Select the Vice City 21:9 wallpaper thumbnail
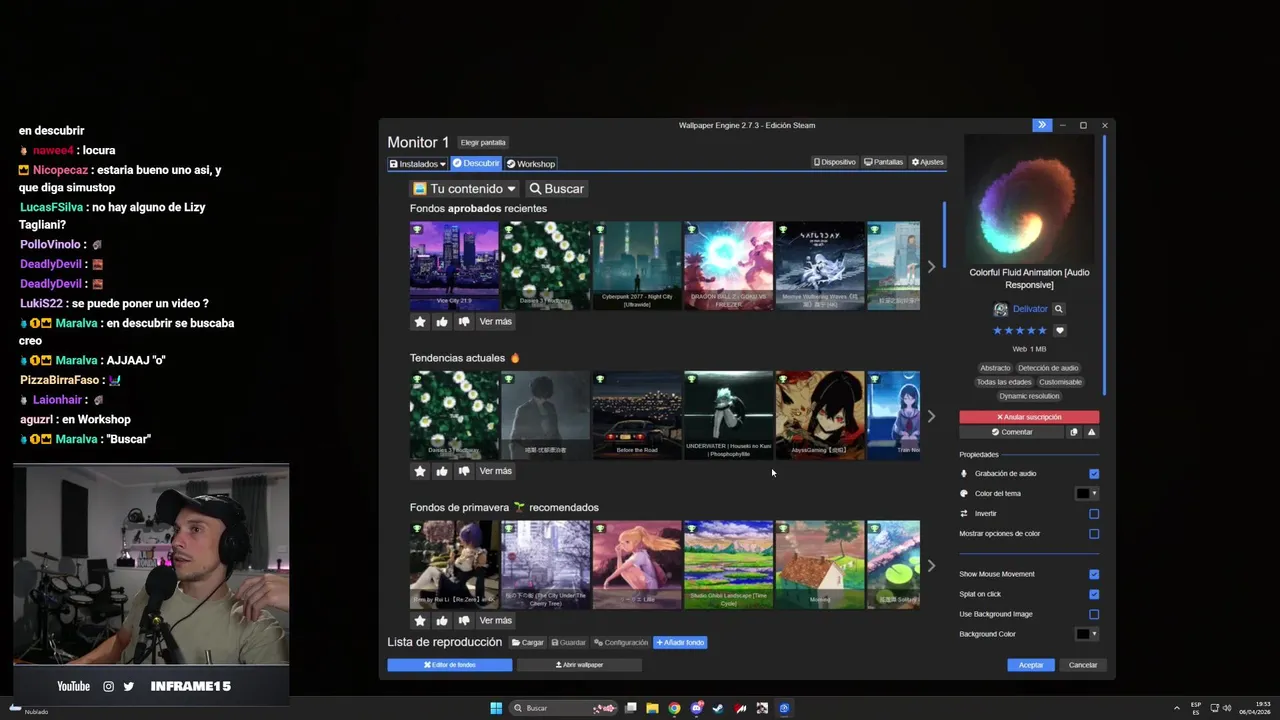Screen dimensions: 1280x720 [454, 266]
